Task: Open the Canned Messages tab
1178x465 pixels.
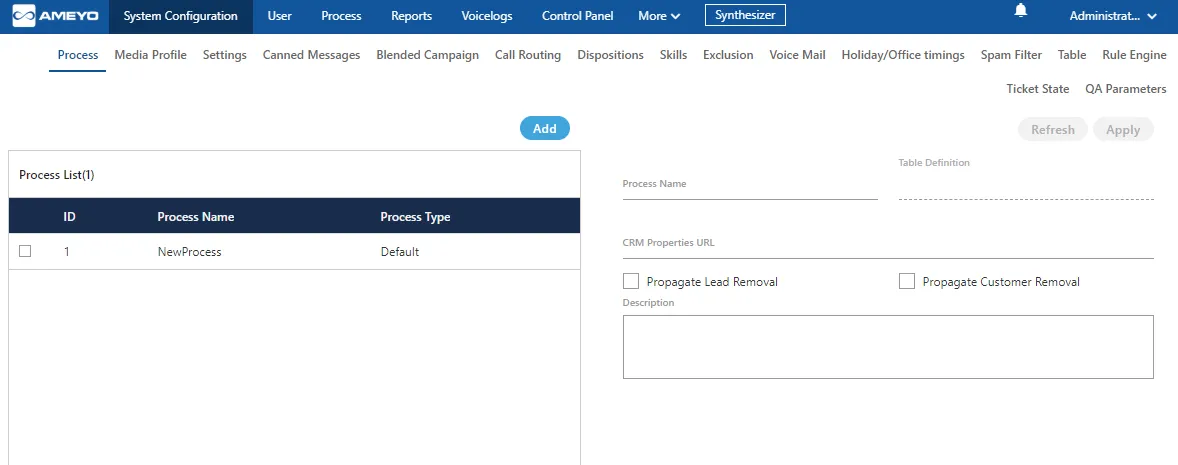Action: 311,55
